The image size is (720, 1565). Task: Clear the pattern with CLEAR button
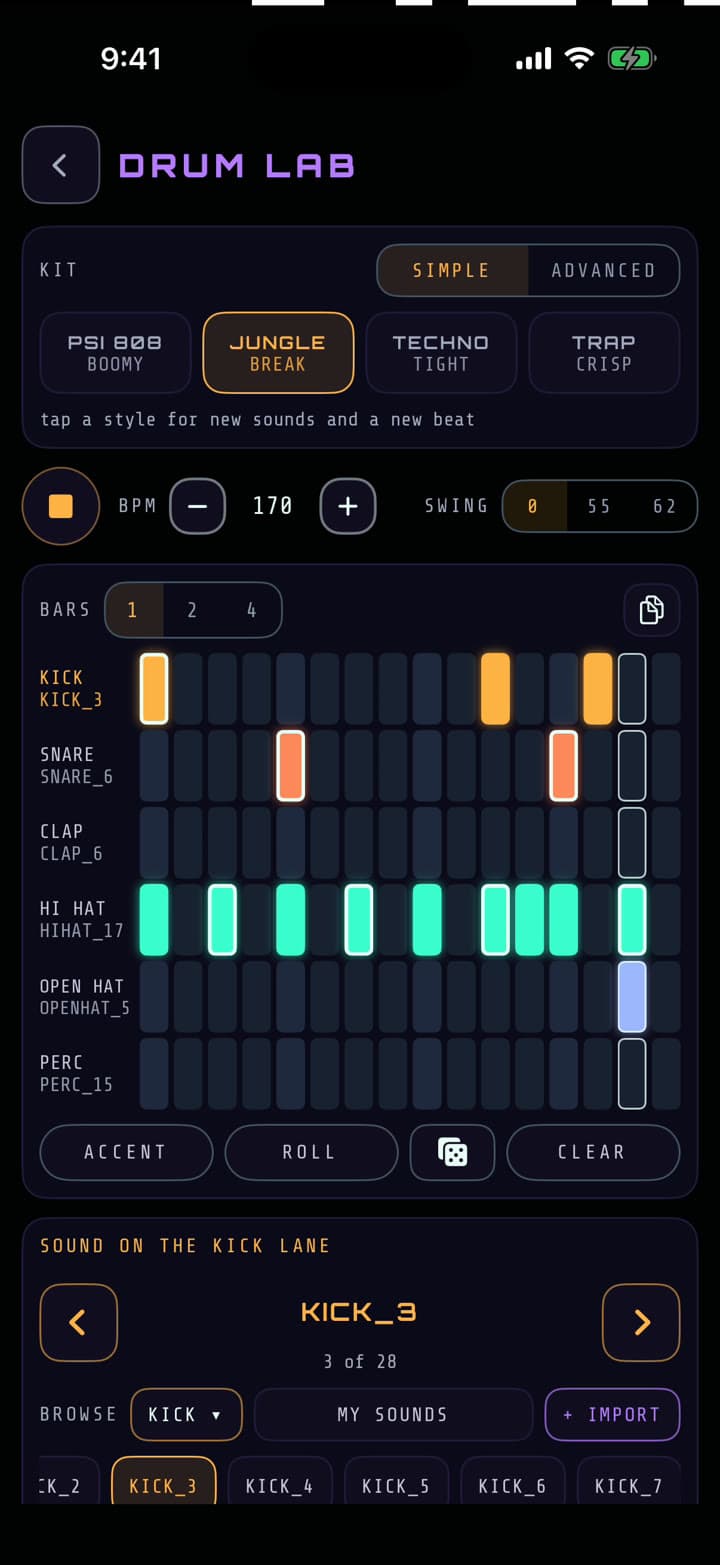point(593,1152)
